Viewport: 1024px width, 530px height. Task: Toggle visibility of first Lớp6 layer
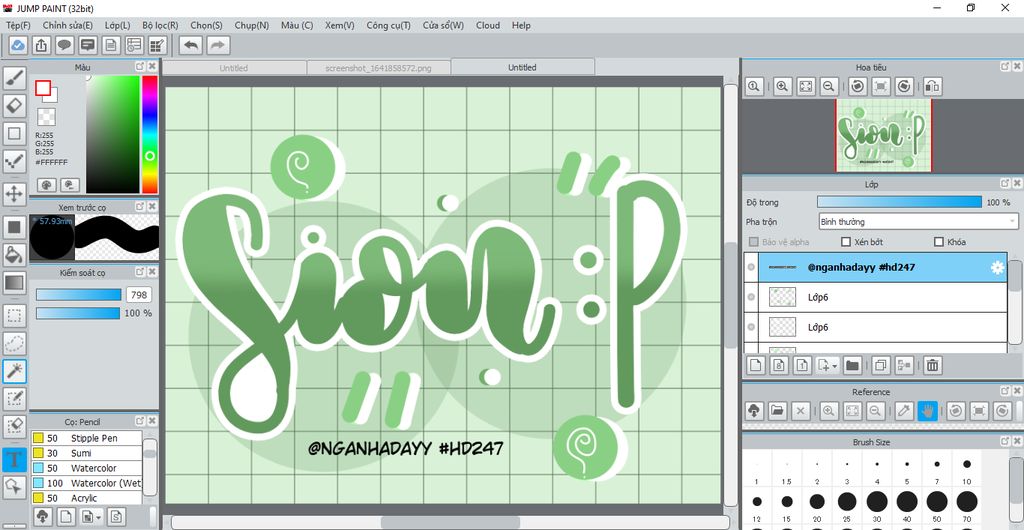click(x=751, y=297)
